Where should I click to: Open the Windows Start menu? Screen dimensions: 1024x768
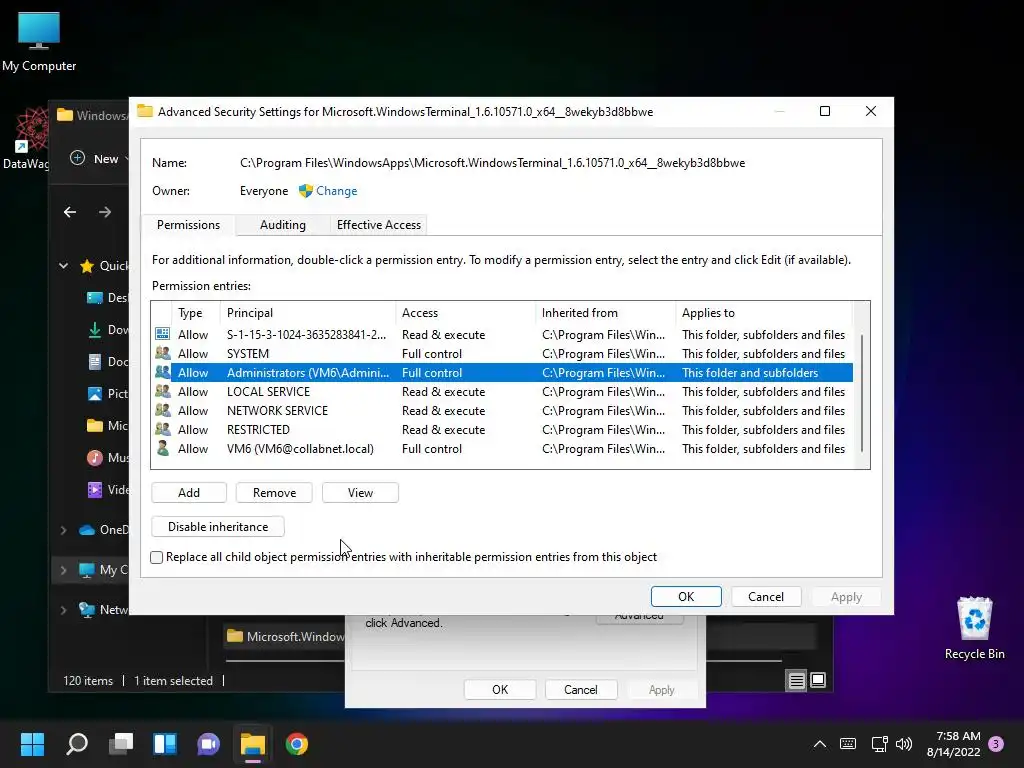[32, 744]
